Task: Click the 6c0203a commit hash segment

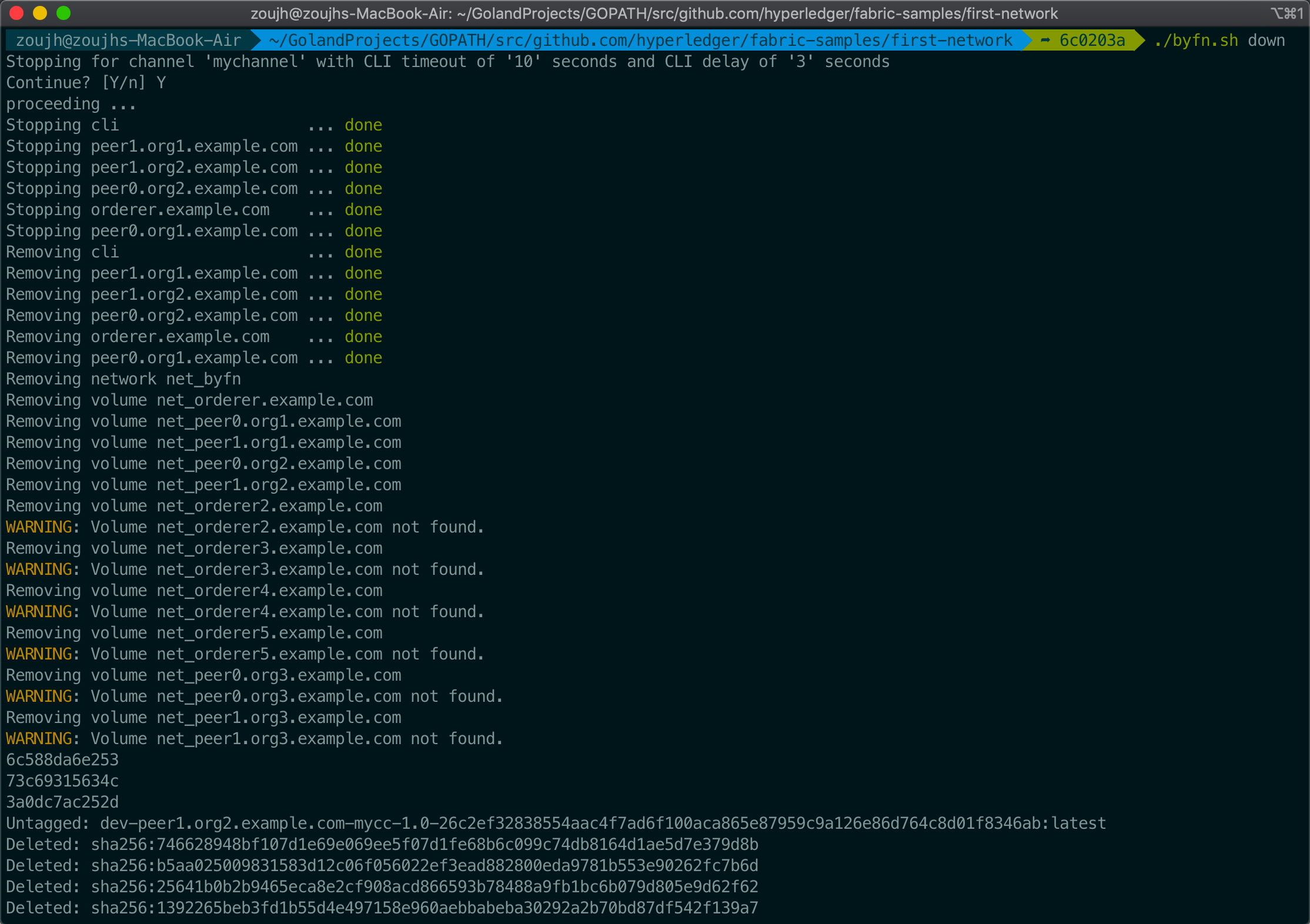Action: [1092, 41]
